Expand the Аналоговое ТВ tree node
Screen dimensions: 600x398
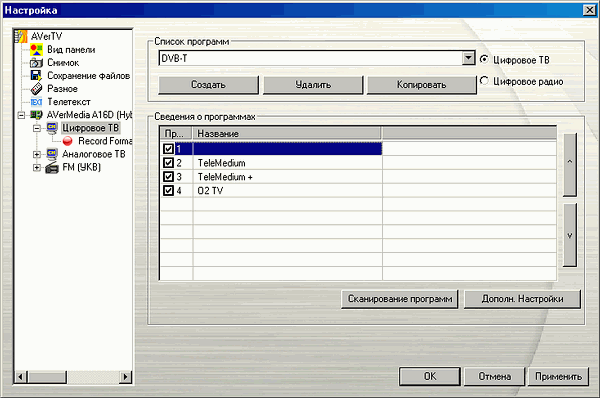(37, 155)
